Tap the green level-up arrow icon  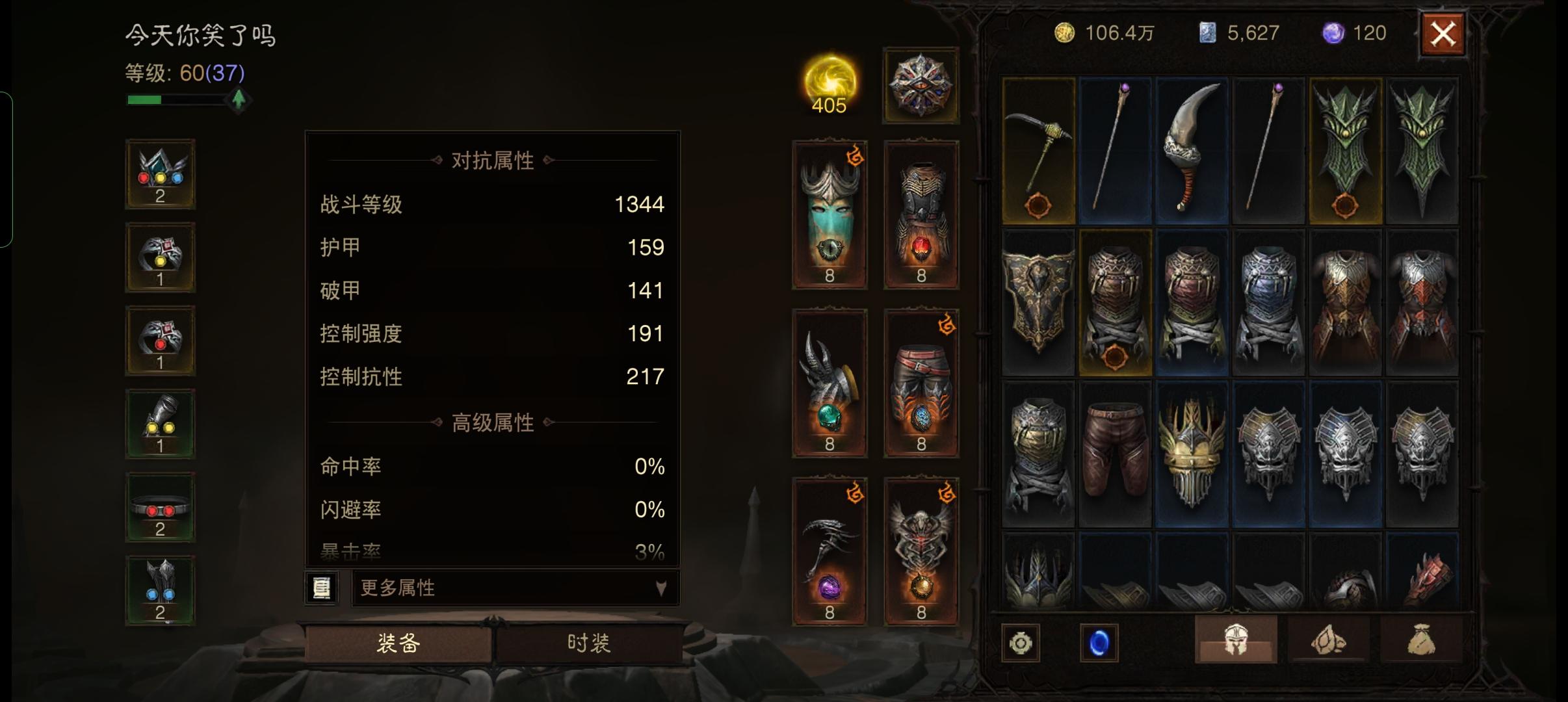239,99
